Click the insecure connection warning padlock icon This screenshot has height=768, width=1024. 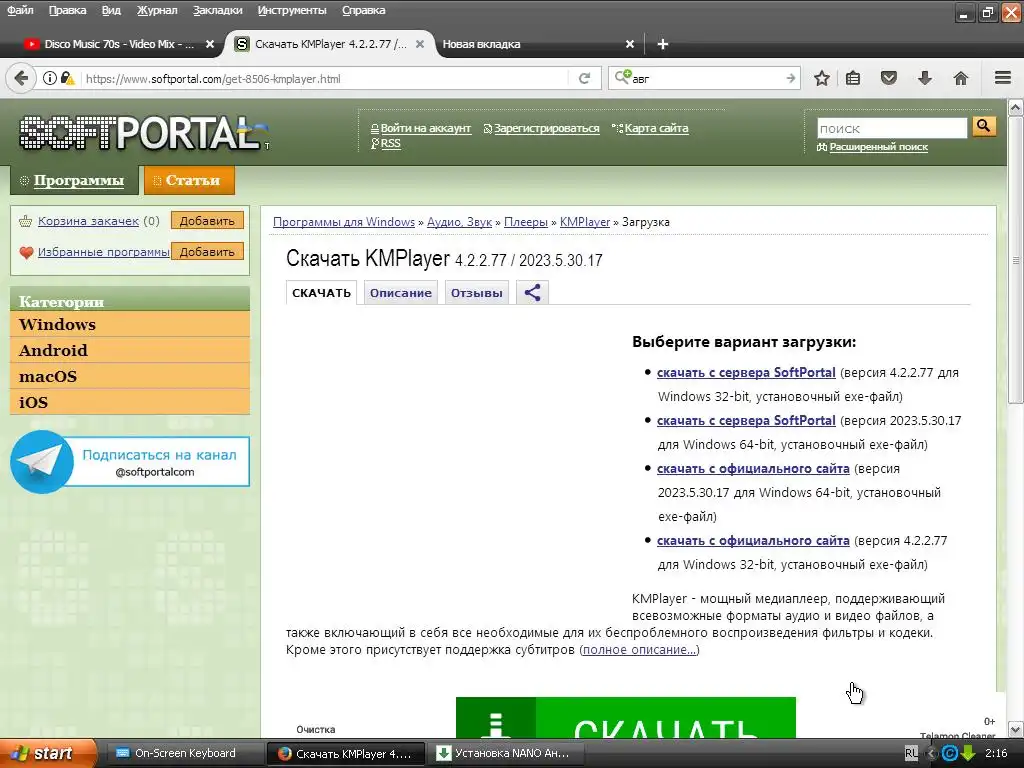[x=68, y=78]
